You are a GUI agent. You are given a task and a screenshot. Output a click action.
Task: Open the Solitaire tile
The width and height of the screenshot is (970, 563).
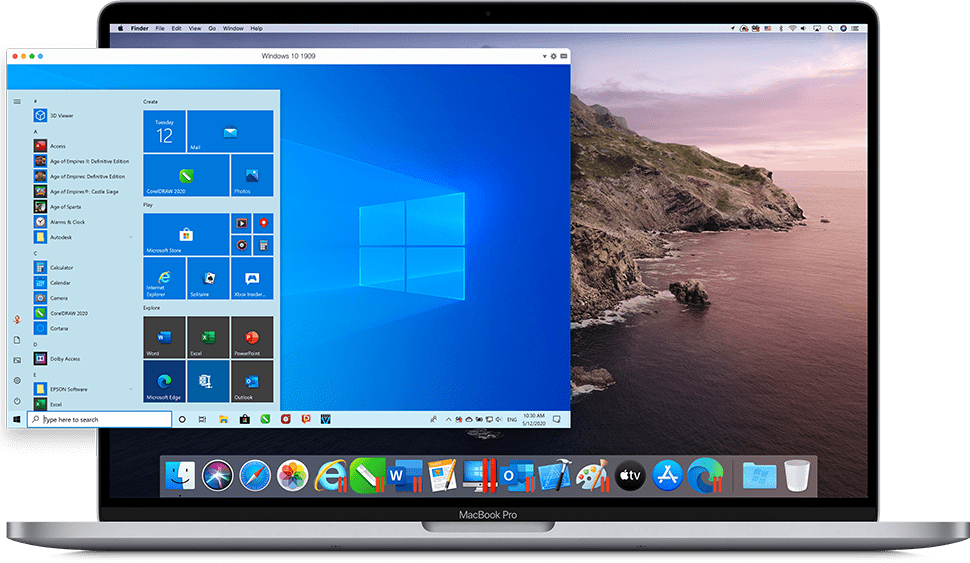208,278
